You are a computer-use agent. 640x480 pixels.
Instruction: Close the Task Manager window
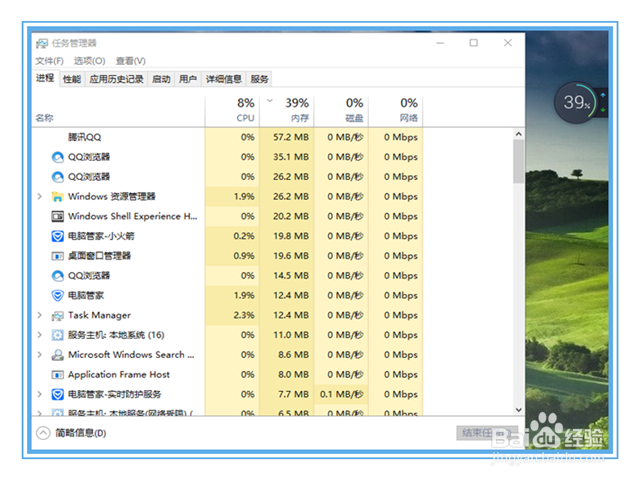(508, 43)
